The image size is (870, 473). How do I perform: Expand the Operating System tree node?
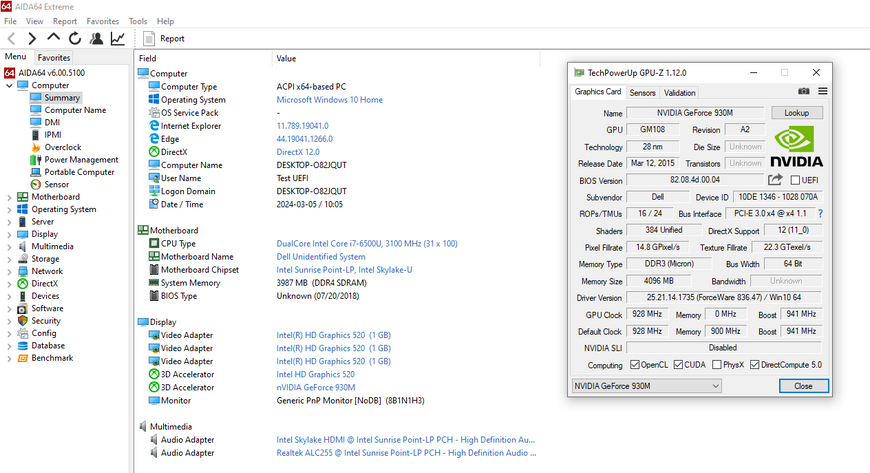[x=9, y=209]
